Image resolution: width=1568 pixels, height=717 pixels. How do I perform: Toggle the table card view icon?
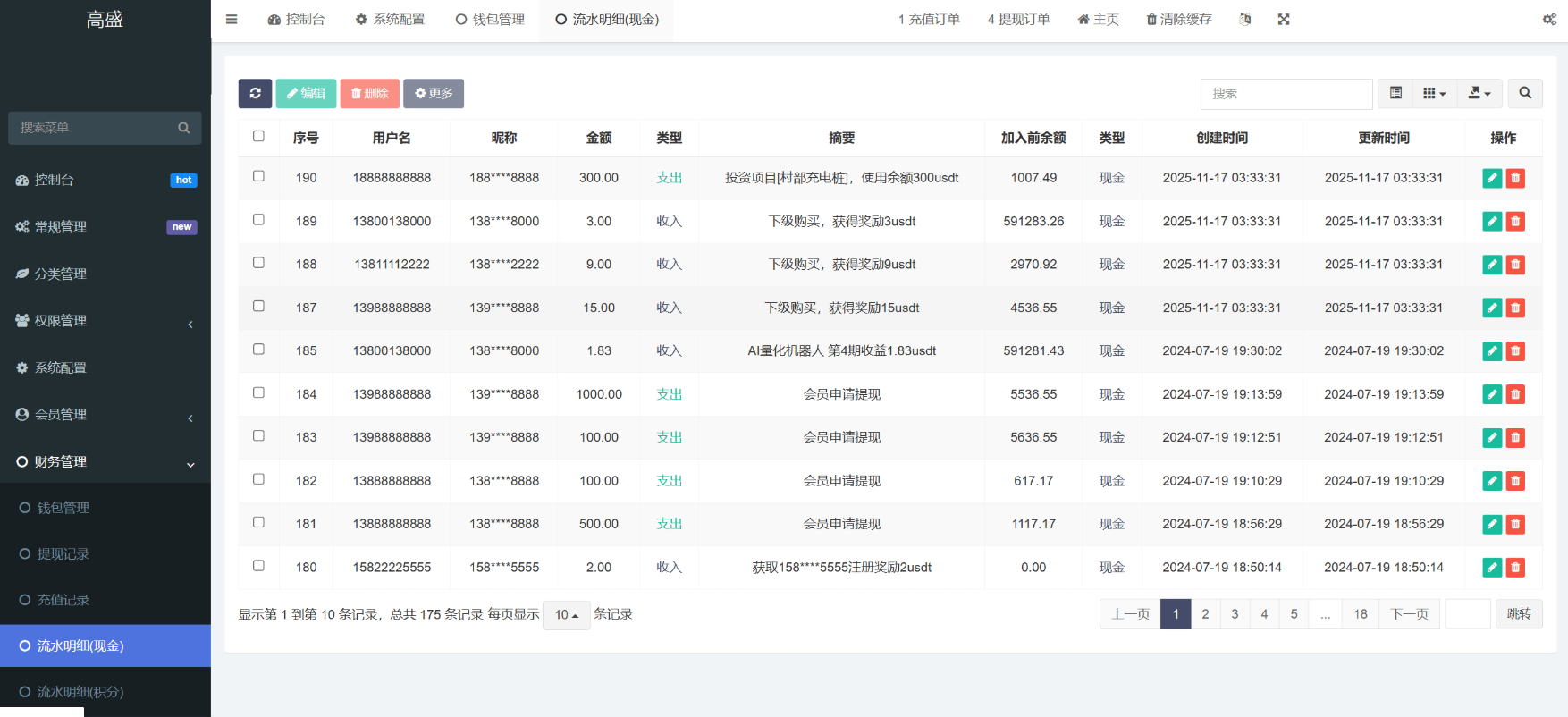tap(1395, 93)
